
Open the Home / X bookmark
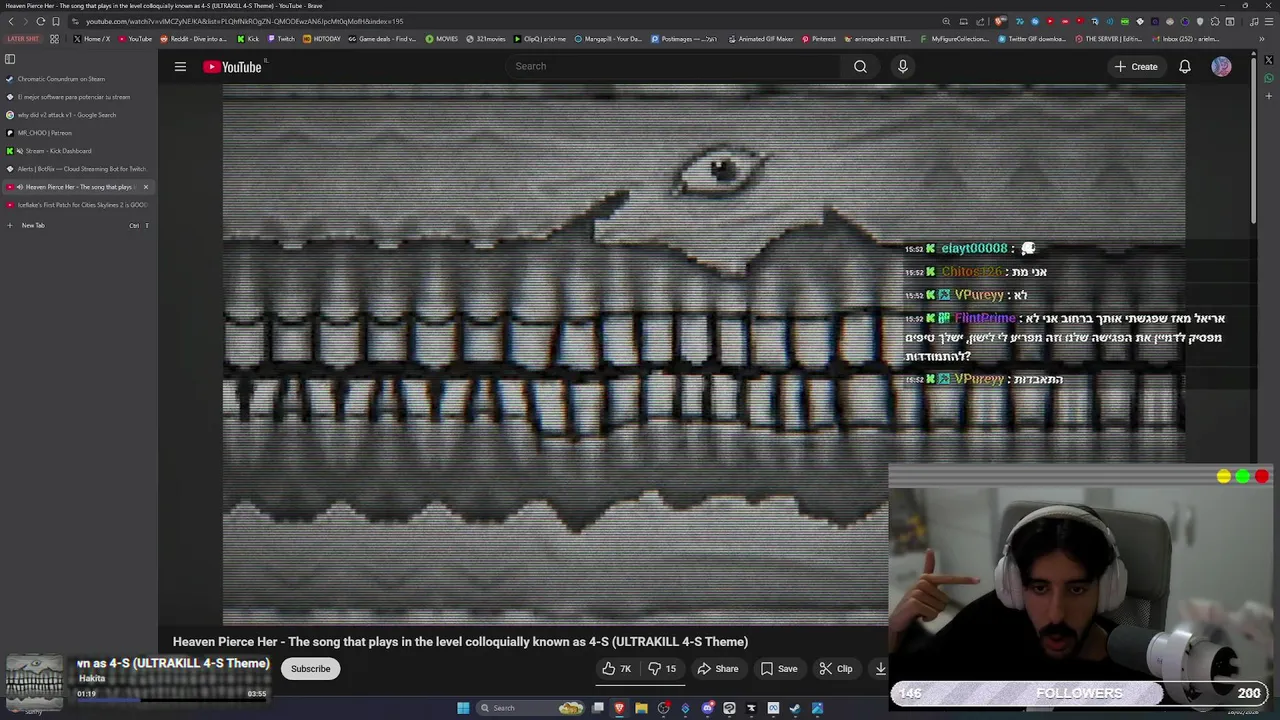coord(91,39)
